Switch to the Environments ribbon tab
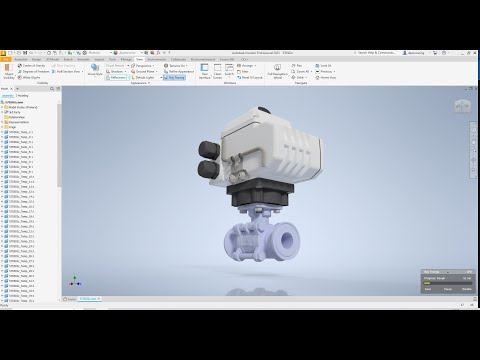 [157, 59]
